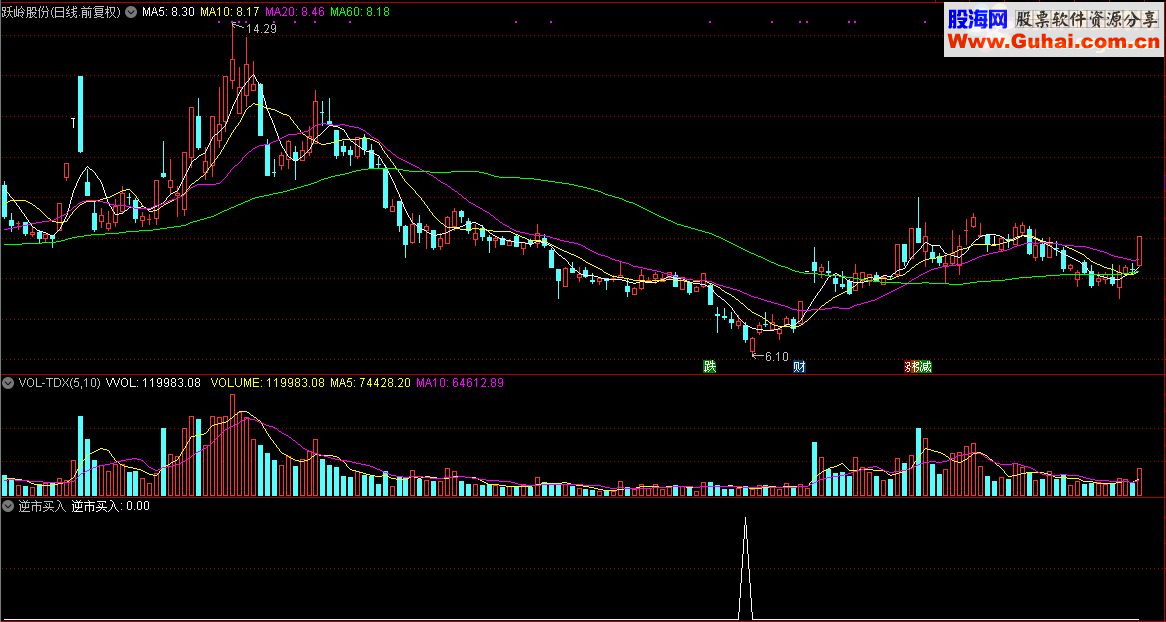The width and height of the screenshot is (1166, 622).
Task: Select the MA5: 8.30 moving average label
Action: 168,11
